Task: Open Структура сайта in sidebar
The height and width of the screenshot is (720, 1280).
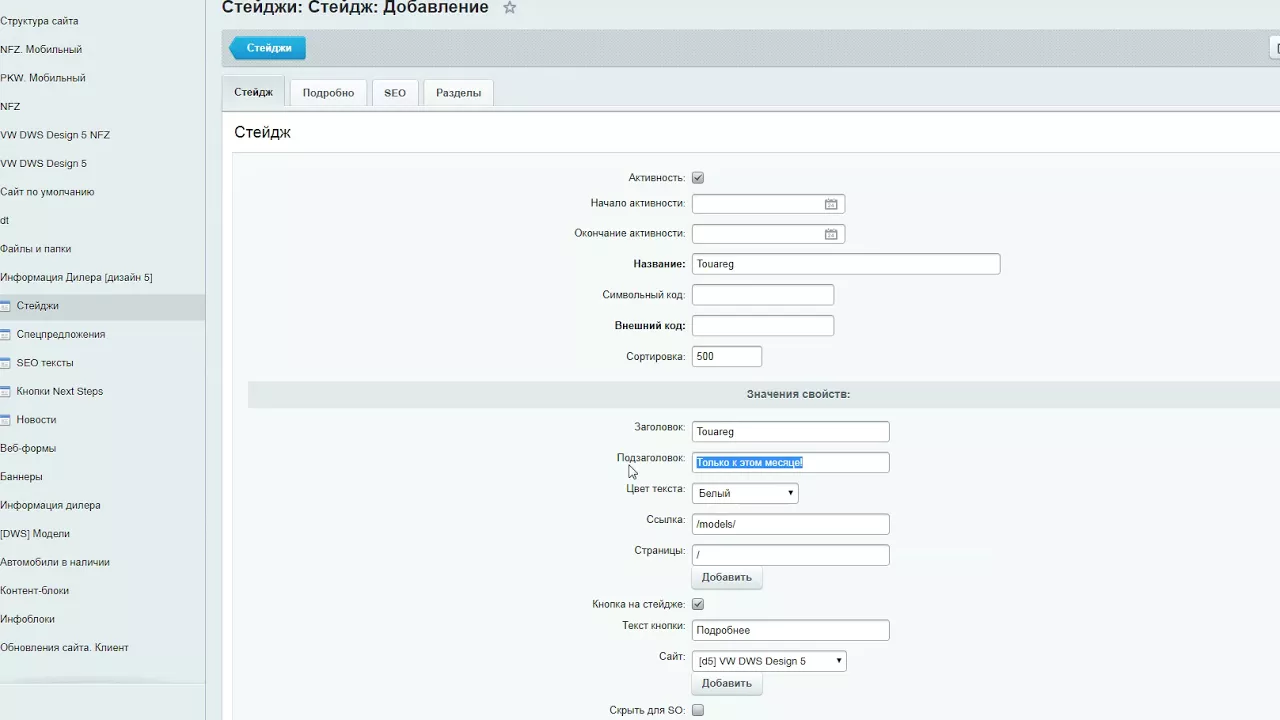Action: pos(39,21)
